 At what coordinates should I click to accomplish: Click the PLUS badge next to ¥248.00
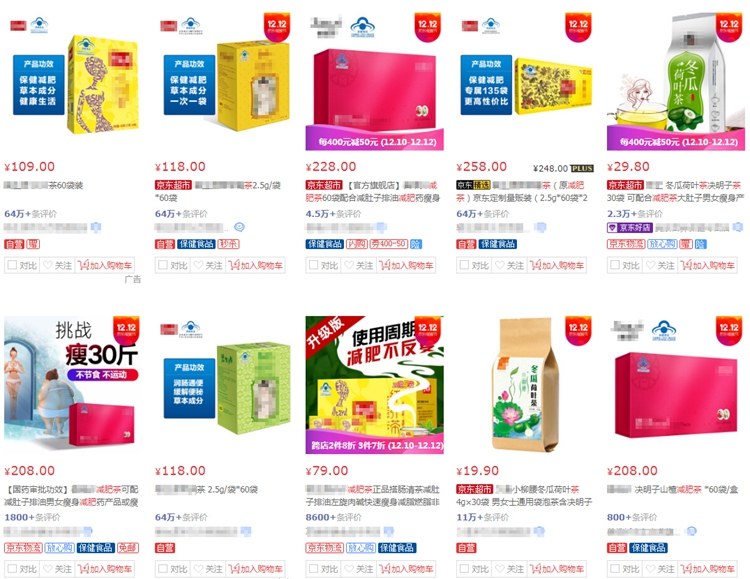coord(582,168)
